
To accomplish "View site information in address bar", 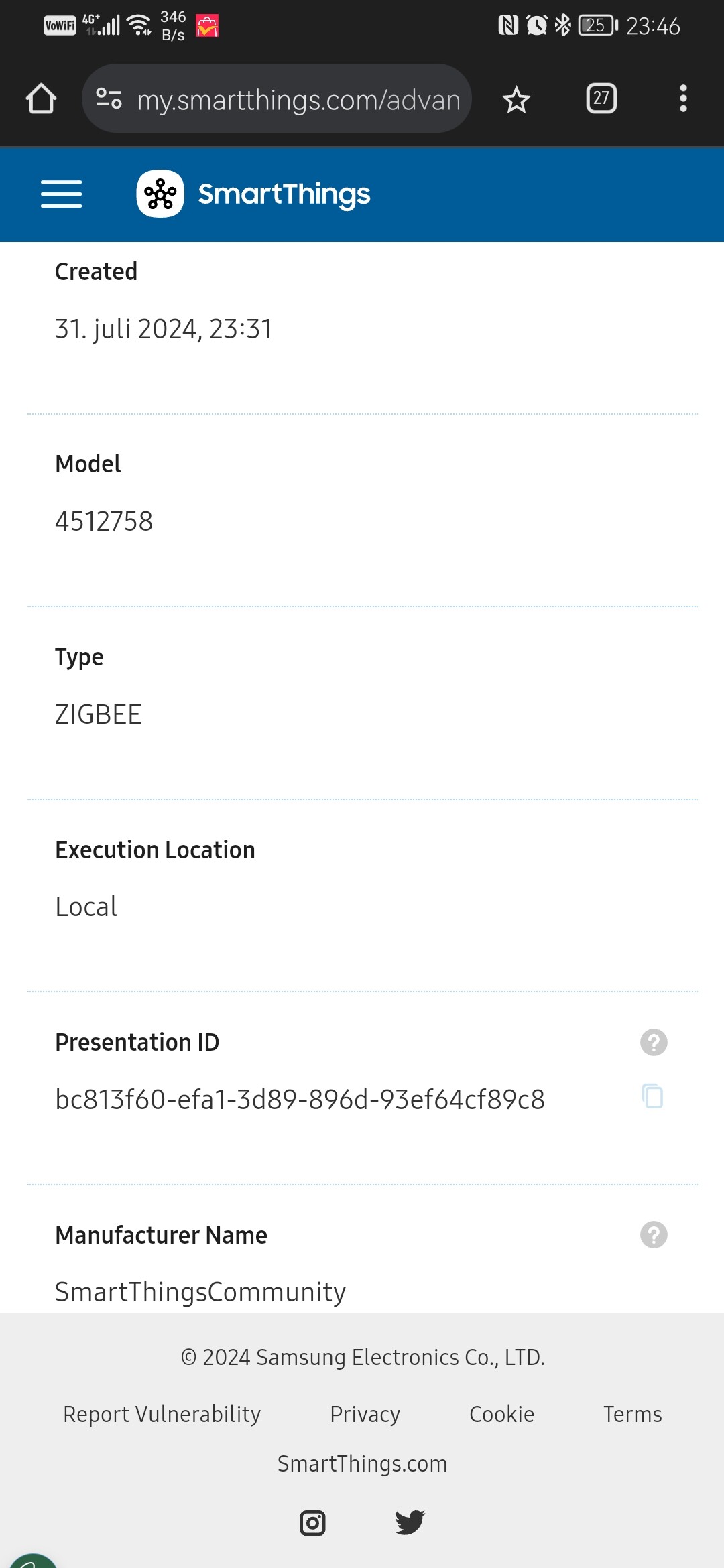I will [x=109, y=99].
